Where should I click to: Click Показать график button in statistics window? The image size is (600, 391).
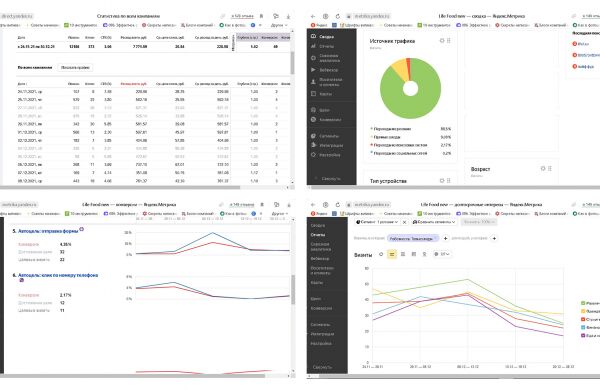point(75,67)
